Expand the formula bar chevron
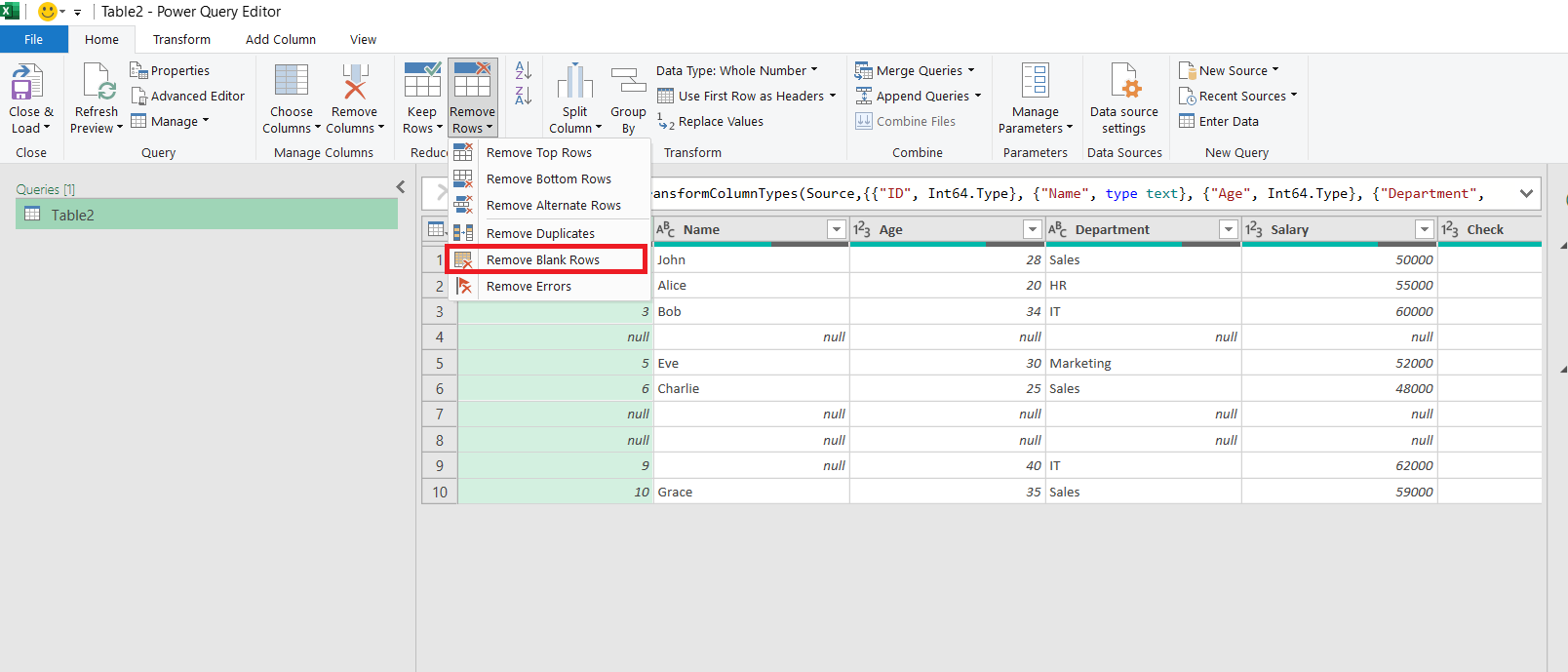The height and width of the screenshot is (672, 1568). tap(1526, 193)
